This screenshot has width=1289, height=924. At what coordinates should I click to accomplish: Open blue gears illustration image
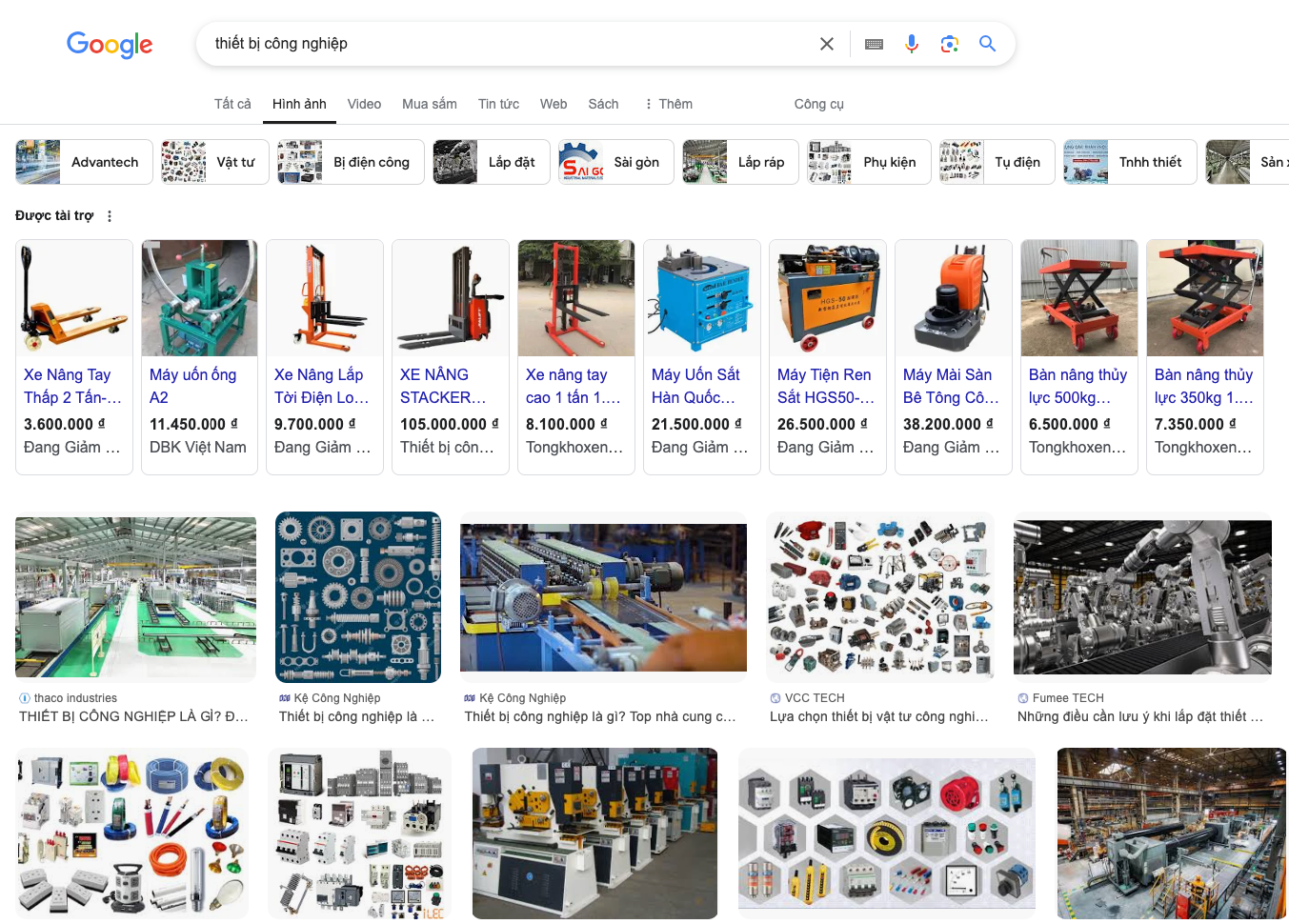pyautogui.click(x=358, y=597)
